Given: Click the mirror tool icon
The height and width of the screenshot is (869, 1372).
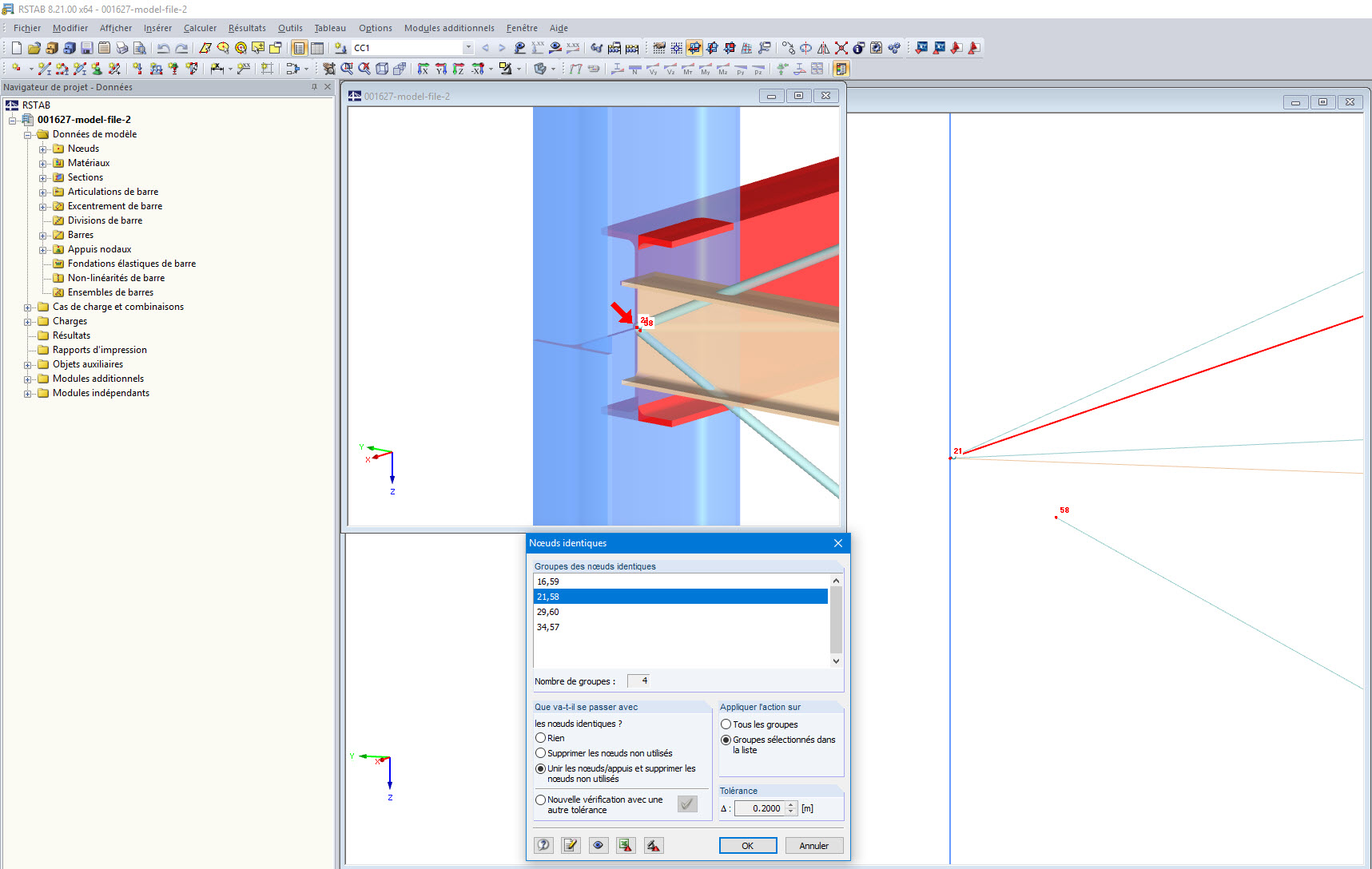Looking at the screenshot, I should [x=823, y=48].
